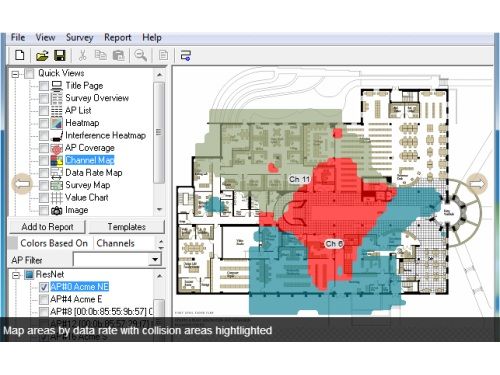Open the Survey menu
The width and height of the screenshot is (500, 375).
tap(79, 38)
